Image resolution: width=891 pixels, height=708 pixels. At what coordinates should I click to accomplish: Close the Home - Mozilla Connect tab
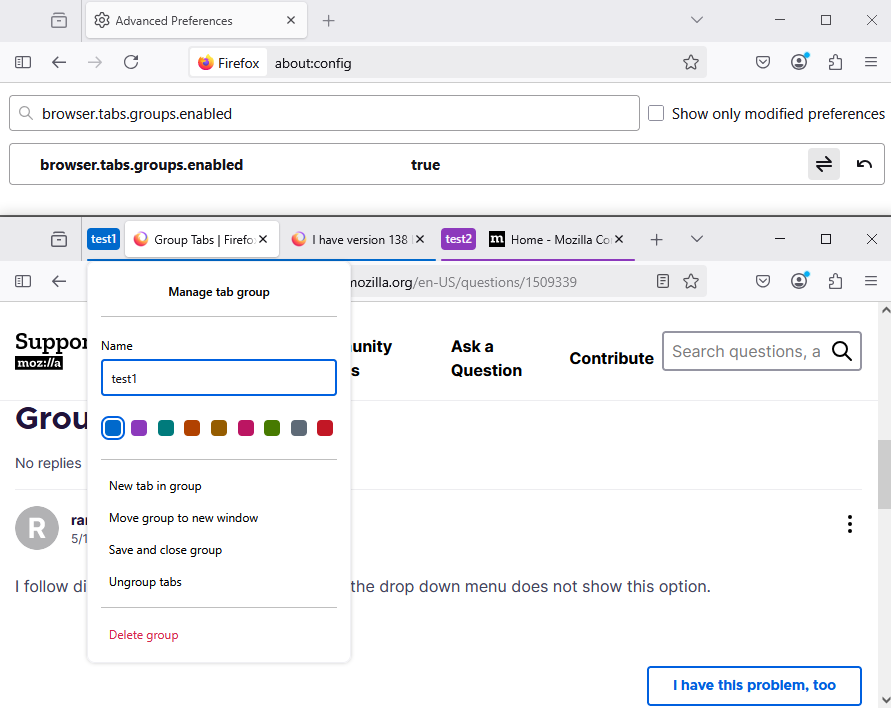(619, 239)
